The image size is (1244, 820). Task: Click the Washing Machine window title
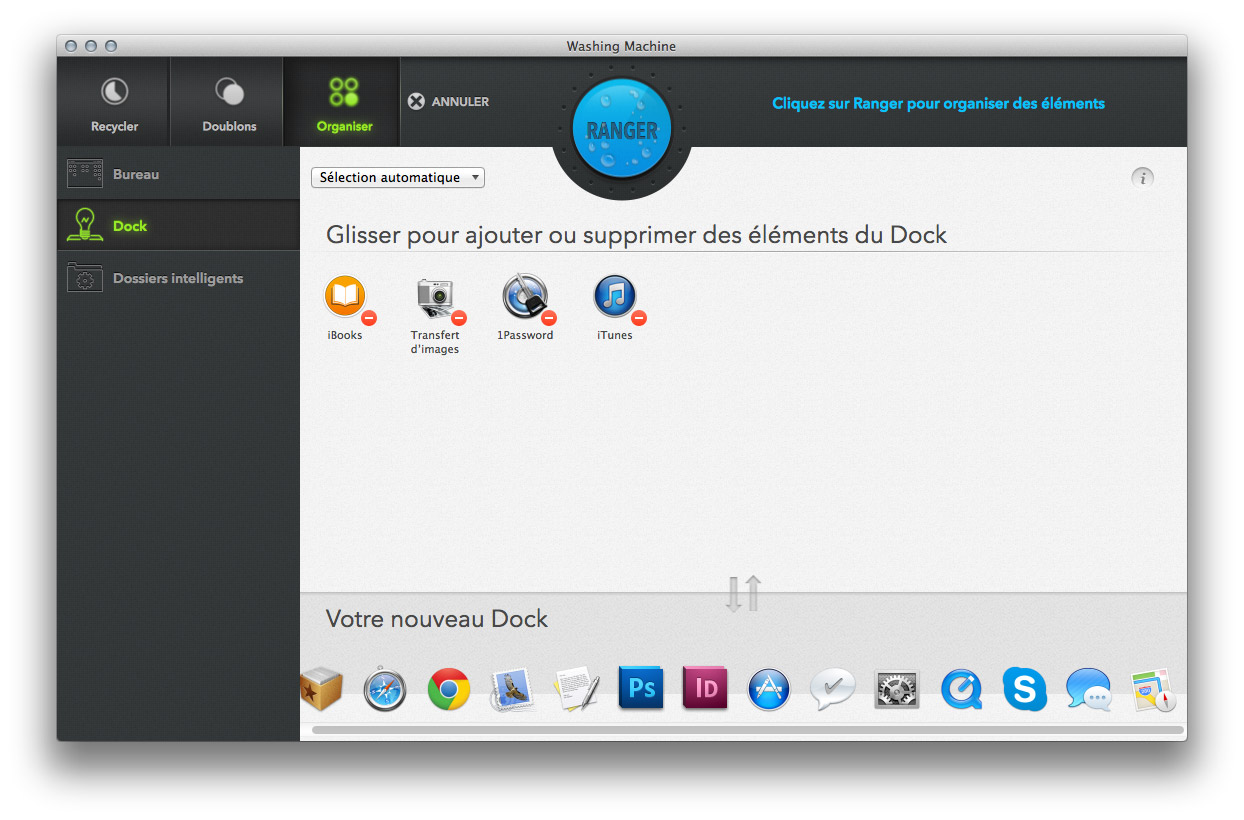click(621, 46)
